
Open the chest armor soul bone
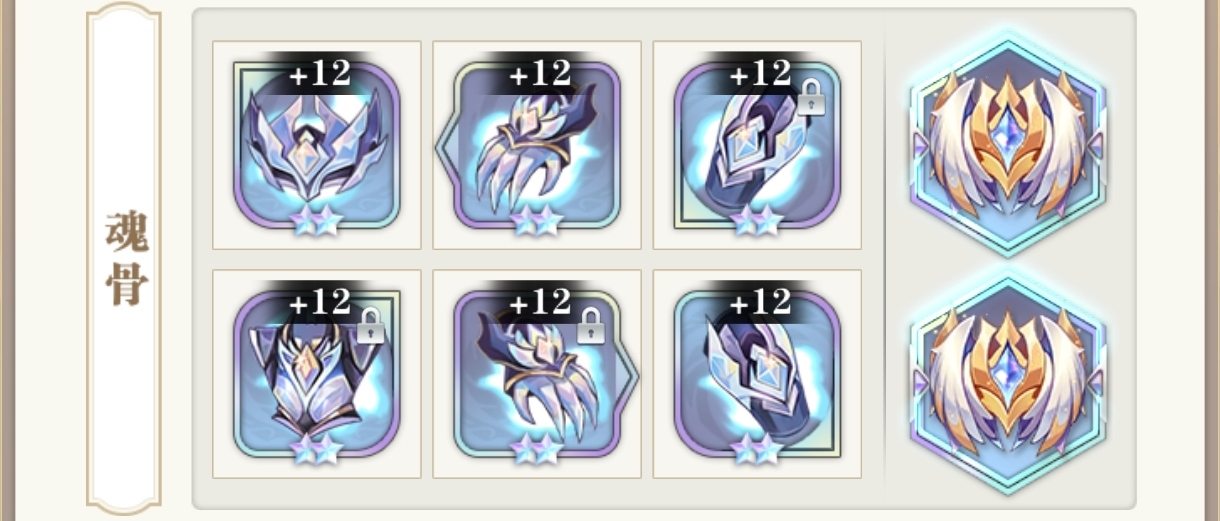316,374
